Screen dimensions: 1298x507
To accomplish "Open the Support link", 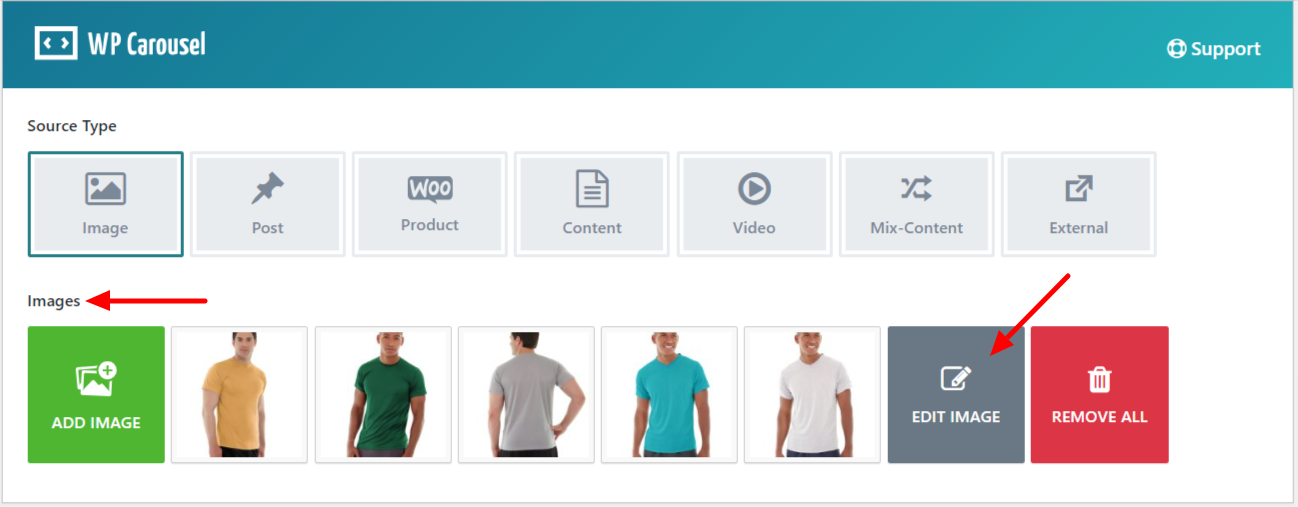I will click(1214, 48).
